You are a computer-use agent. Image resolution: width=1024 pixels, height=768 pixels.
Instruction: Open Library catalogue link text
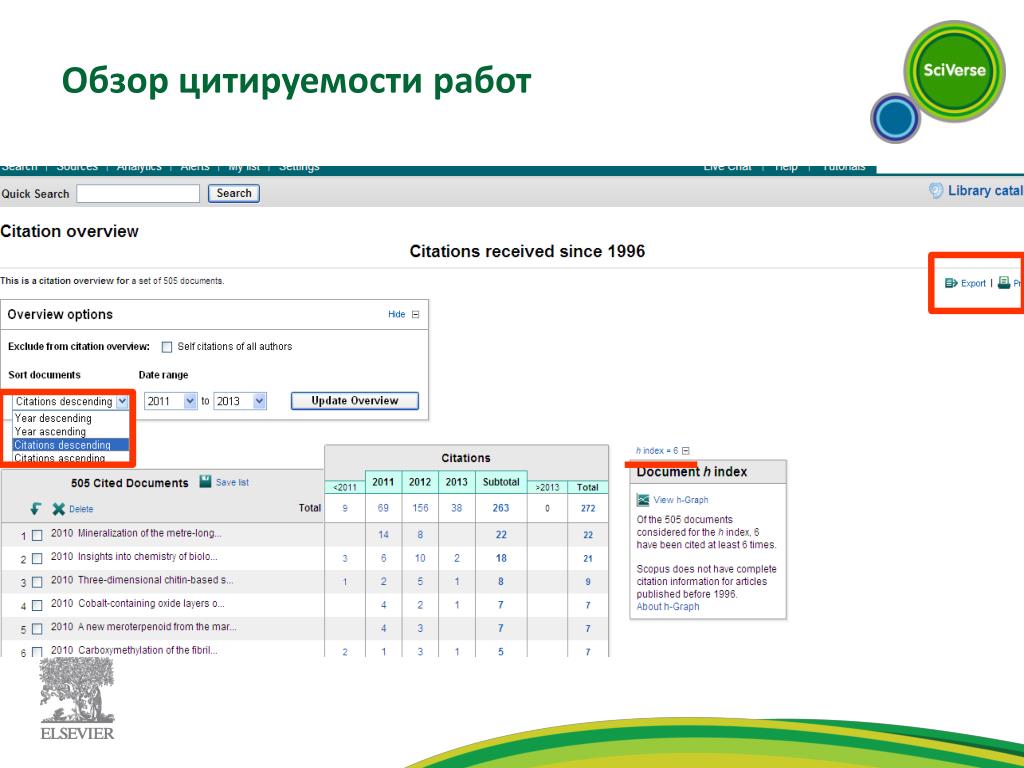click(x=985, y=190)
